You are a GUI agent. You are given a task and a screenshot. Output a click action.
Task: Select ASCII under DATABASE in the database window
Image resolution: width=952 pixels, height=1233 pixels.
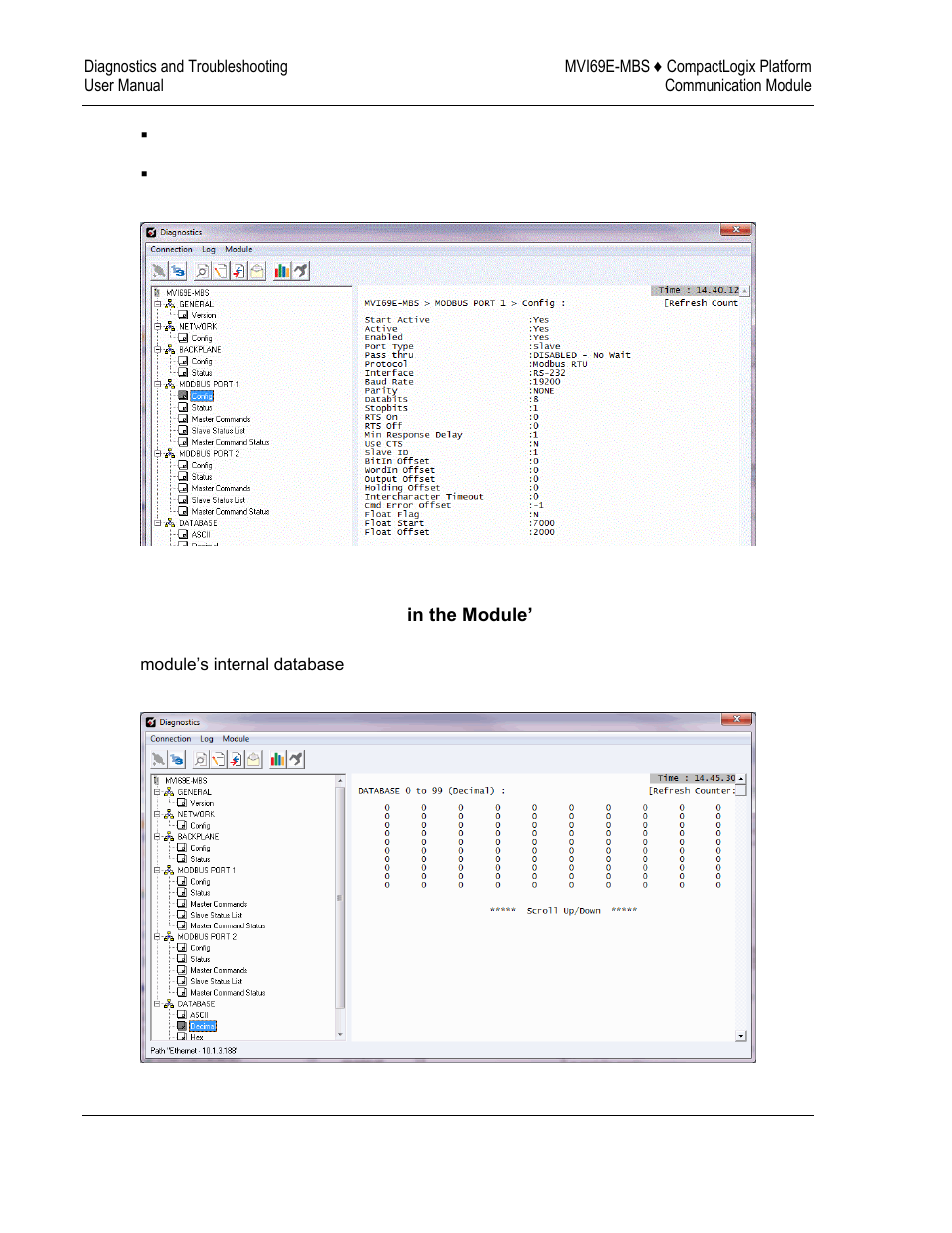pos(200,1015)
